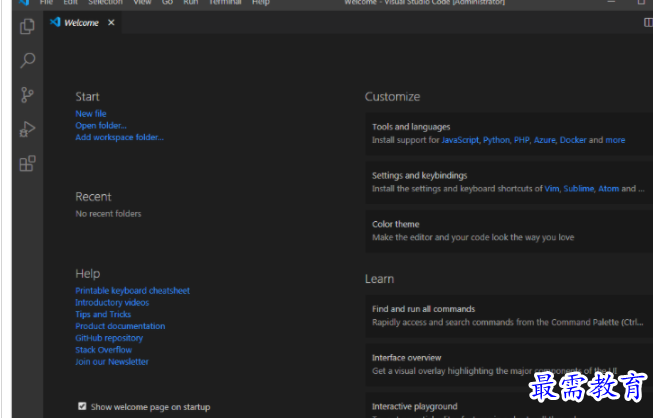Open Find and run all commands card
653x418 pixels.
coord(509,316)
